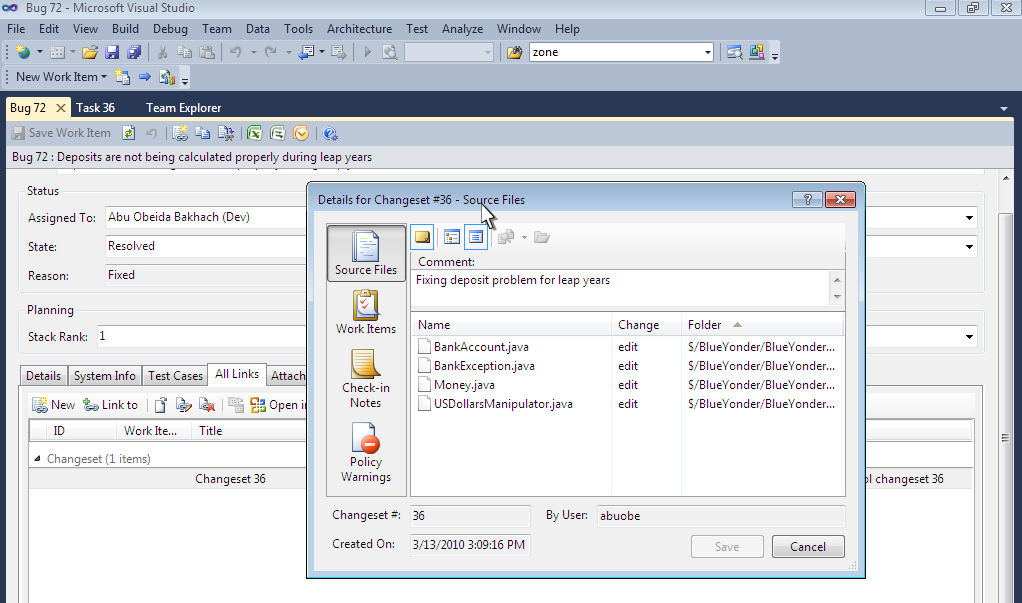Viewport: 1022px width, 603px height.
Task: Open the toolbar options overflow arrow after portal icon
Action: pos(184,80)
